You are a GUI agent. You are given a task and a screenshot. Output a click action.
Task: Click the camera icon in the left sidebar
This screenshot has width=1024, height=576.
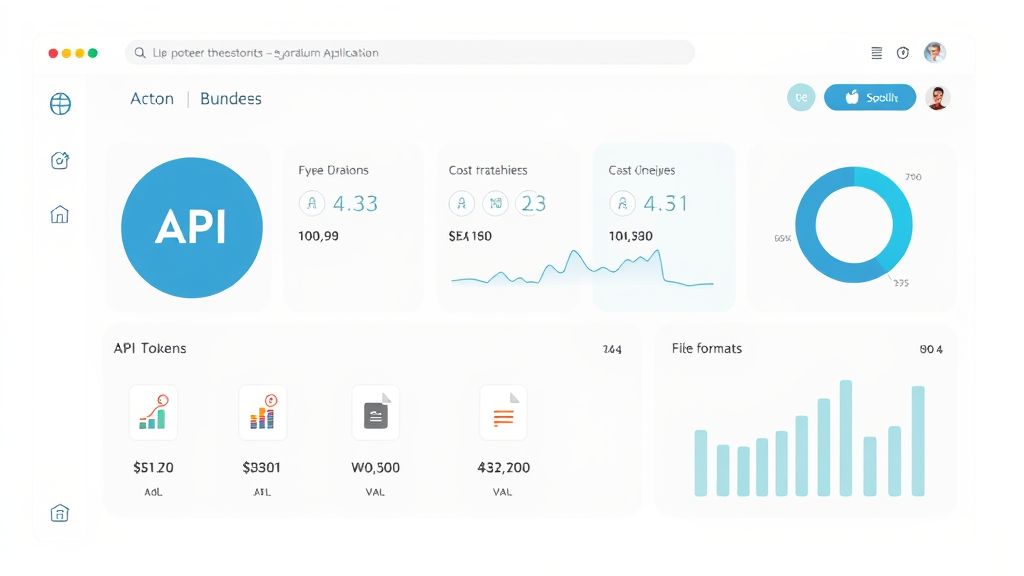pyautogui.click(x=60, y=160)
